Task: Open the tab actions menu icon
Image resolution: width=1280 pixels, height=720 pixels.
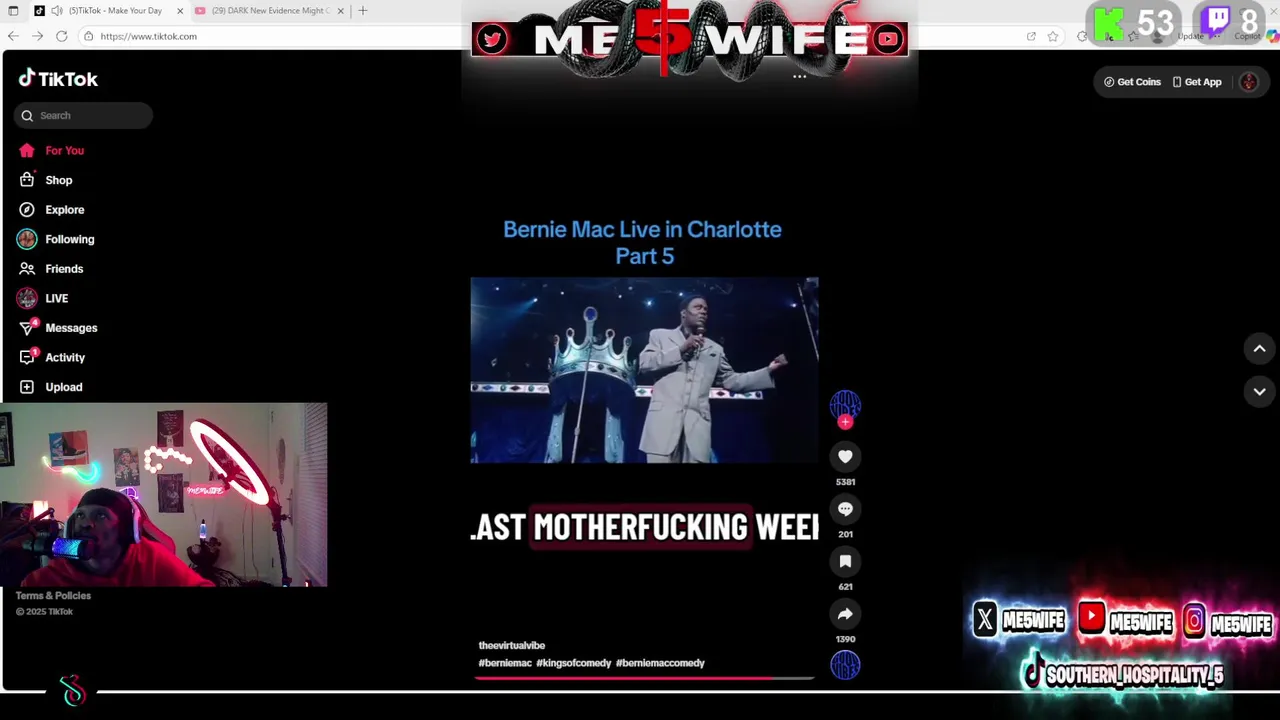Action: click(x=13, y=10)
